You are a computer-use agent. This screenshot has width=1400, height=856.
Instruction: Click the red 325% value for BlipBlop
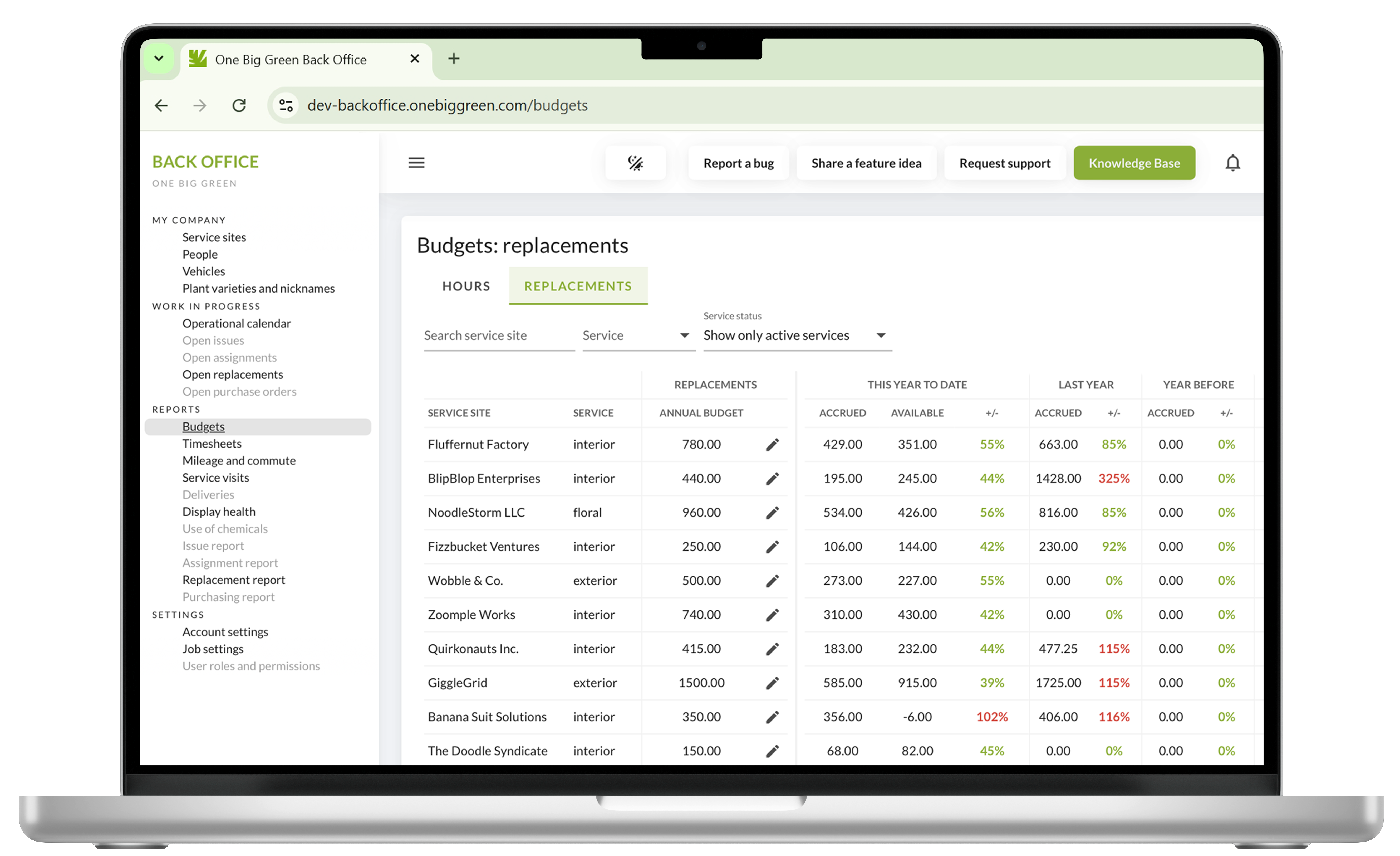1114,479
